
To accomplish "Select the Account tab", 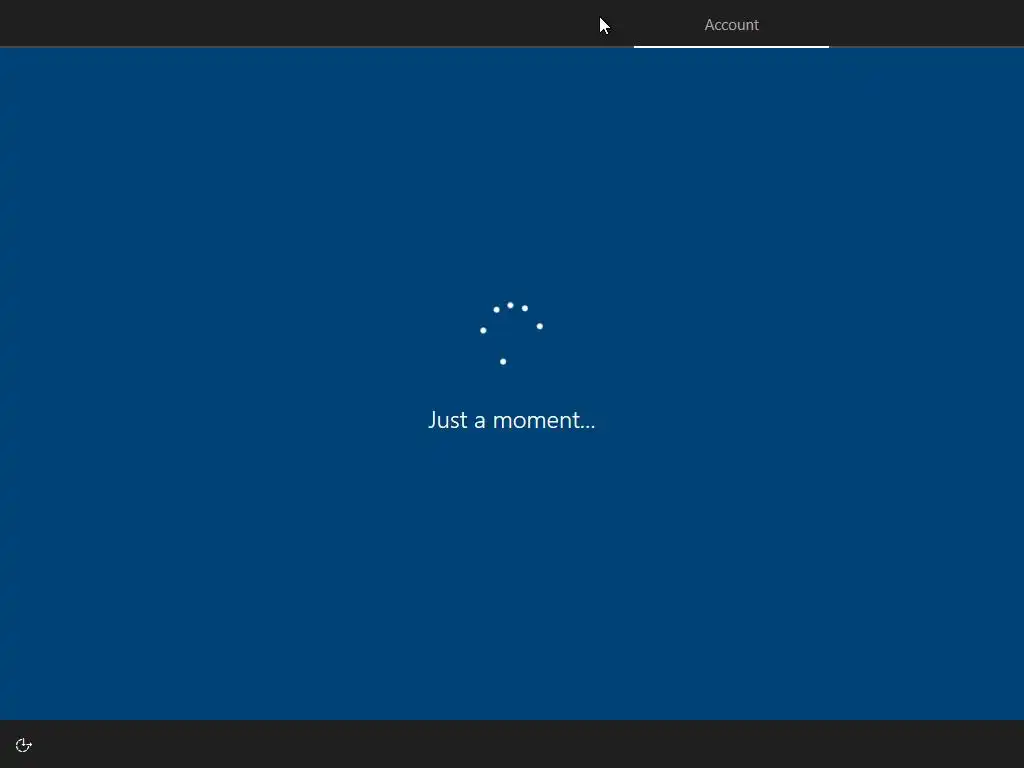I will pos(731,25).
